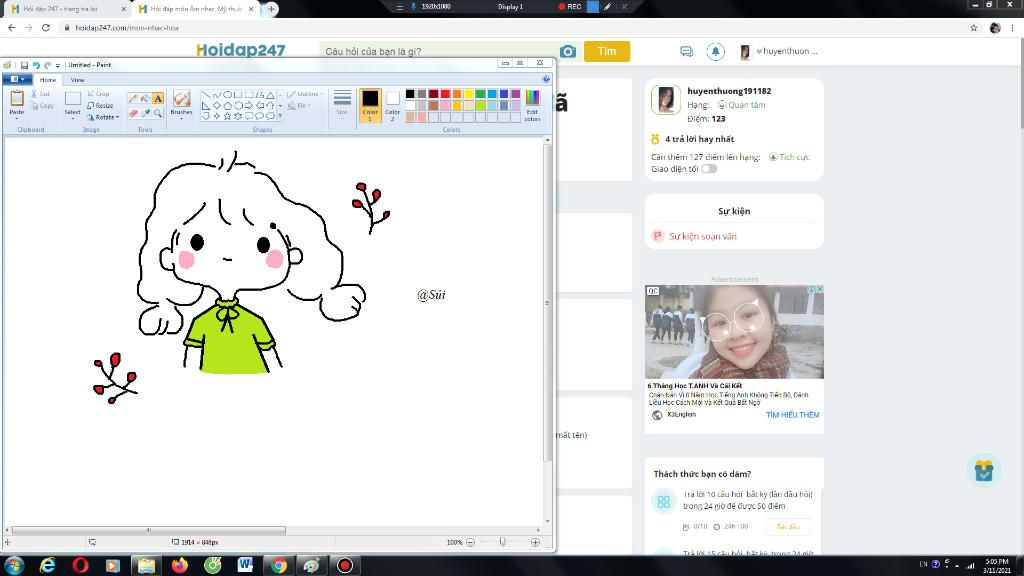Select the Fill with color bucket tool
1024x576 pixels.
point(146,99)
